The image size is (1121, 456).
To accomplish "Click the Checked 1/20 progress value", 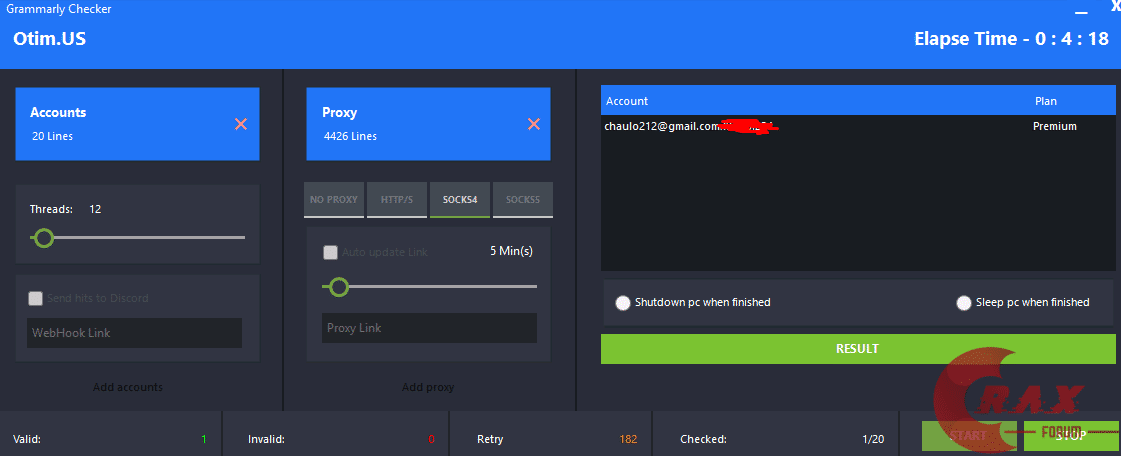I will tap(873, 439).
